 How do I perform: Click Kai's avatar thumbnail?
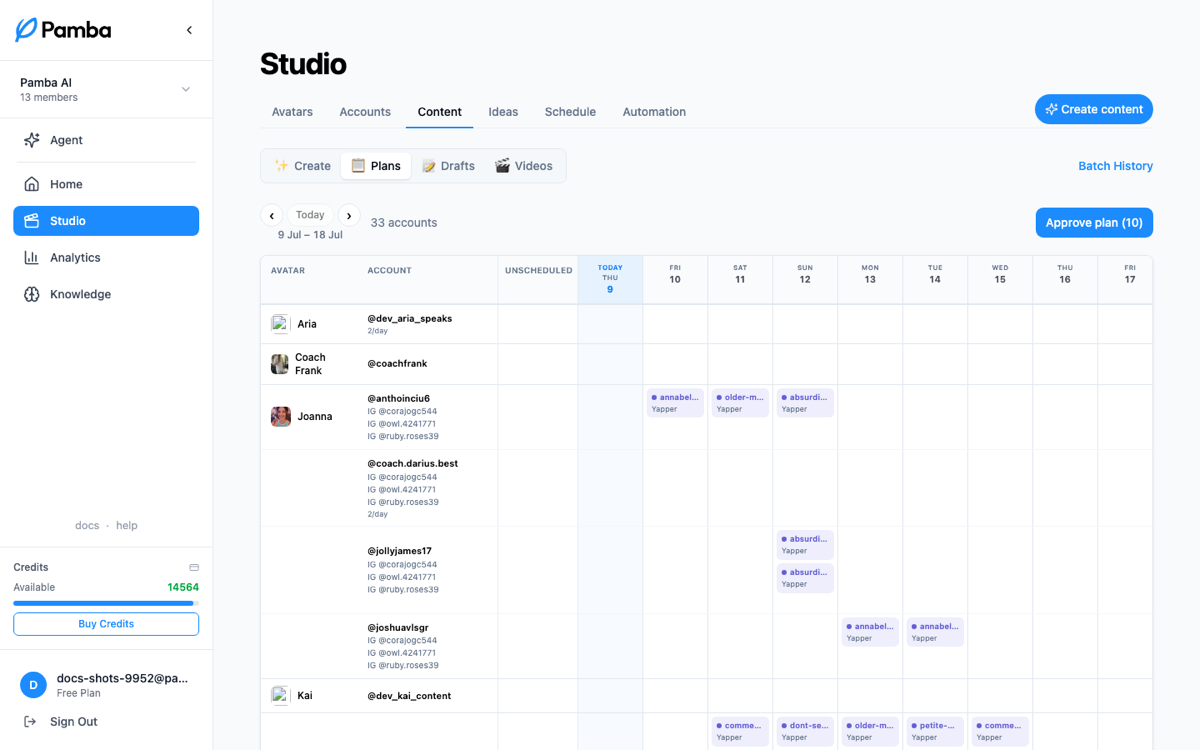(x=280, y=695)
